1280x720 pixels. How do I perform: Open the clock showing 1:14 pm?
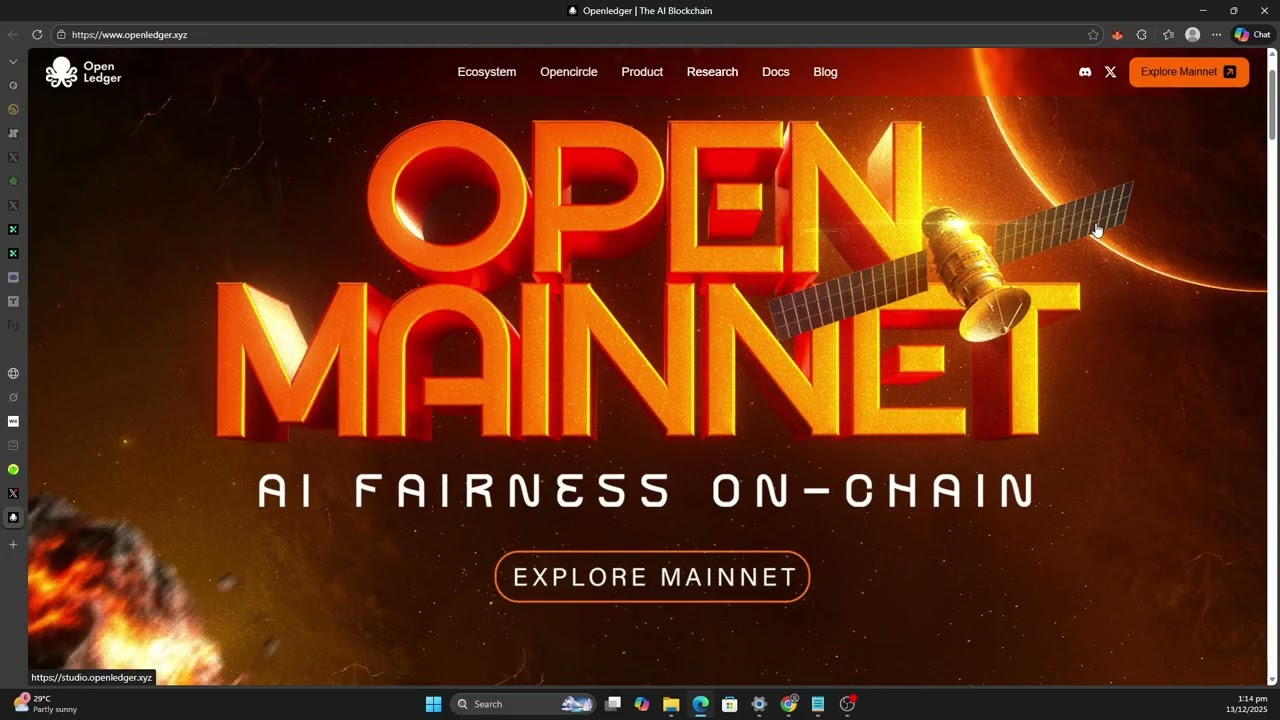[1247, 704]
